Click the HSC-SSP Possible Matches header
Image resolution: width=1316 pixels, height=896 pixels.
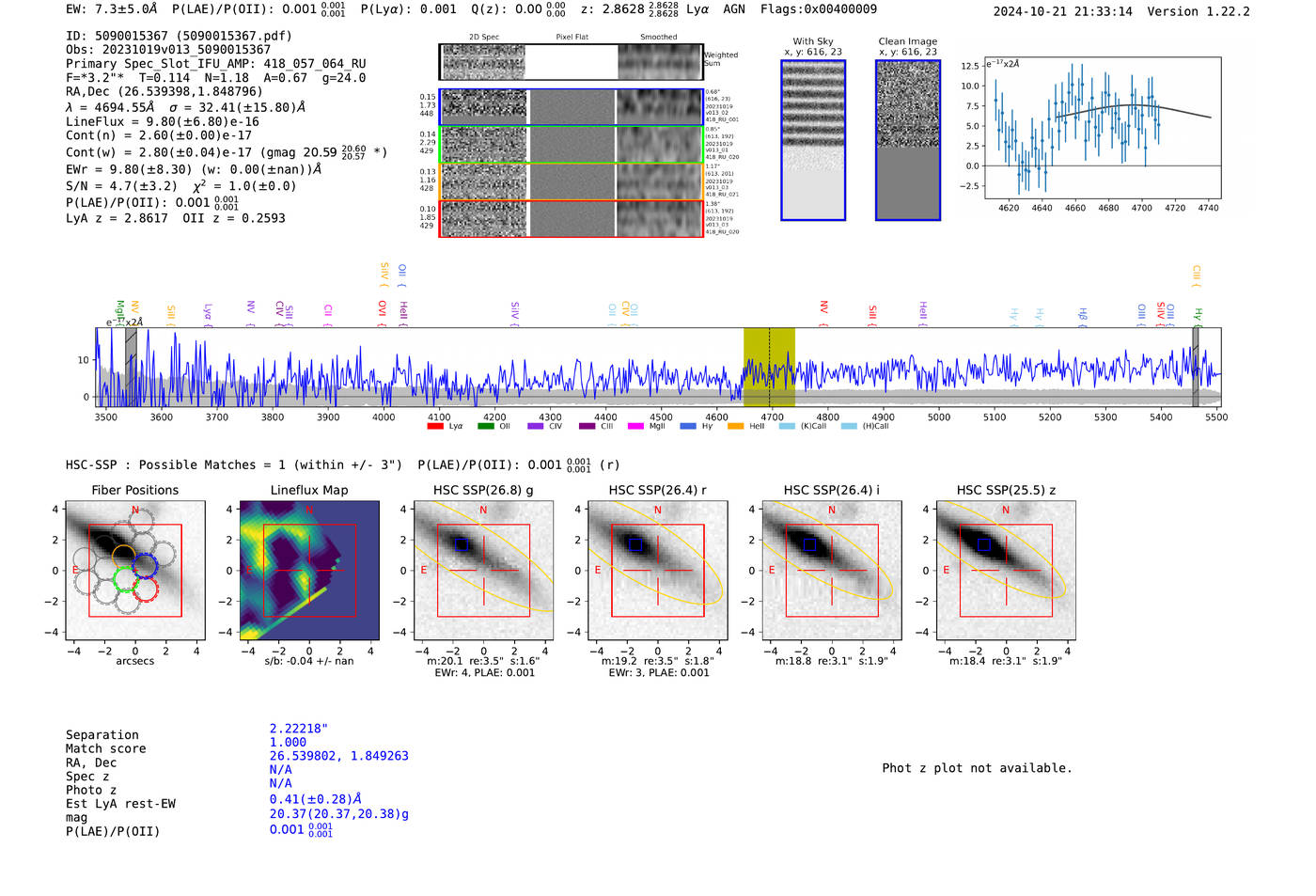pos(234,465)
